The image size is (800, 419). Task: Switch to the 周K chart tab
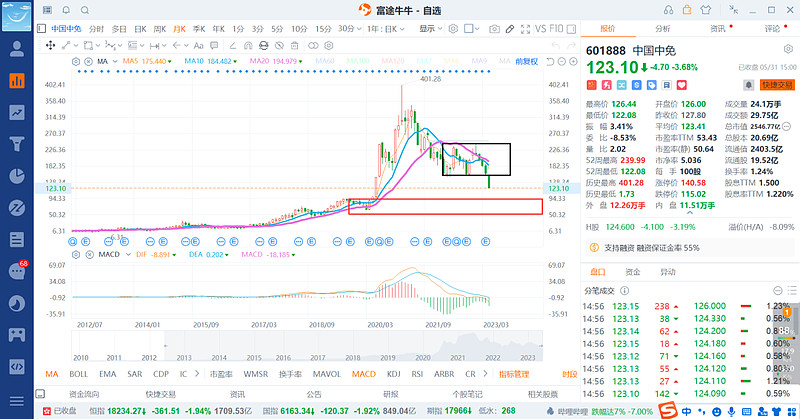point(160,29)
